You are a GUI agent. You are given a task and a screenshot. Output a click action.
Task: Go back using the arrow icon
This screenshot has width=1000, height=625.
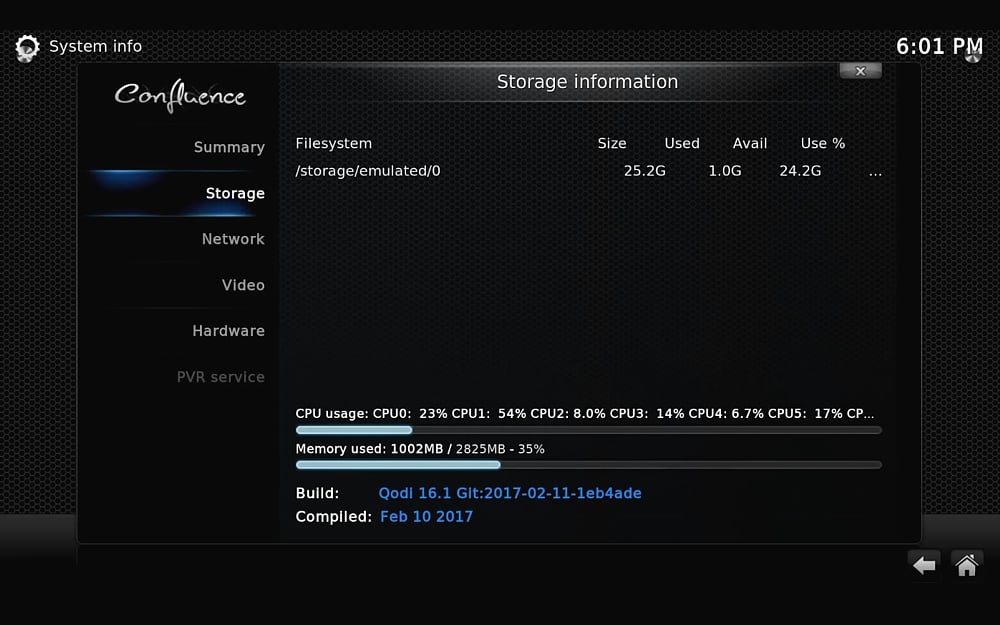[x=923, y=563]
